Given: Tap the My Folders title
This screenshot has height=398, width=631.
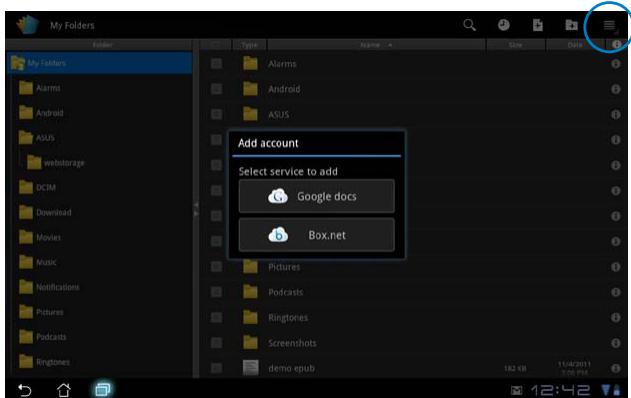Looking at the screenshot, I should 72,25.
